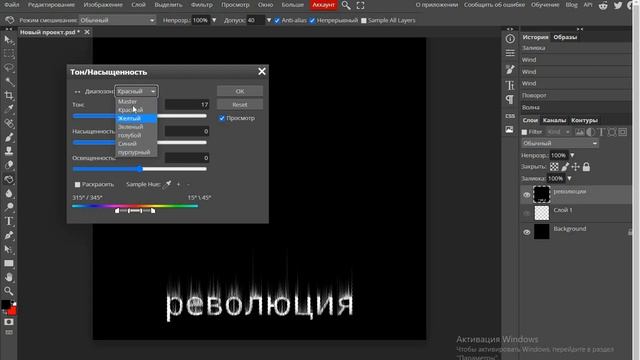Select the Spot Healing tool
The width and height of the screenshot is (640, 360).
9,123
